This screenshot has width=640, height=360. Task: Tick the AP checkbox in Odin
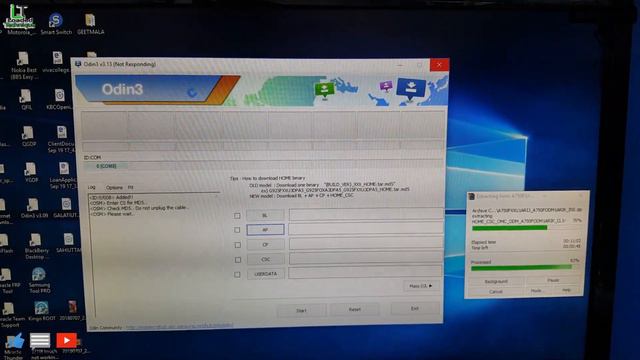tap(237, 230)
